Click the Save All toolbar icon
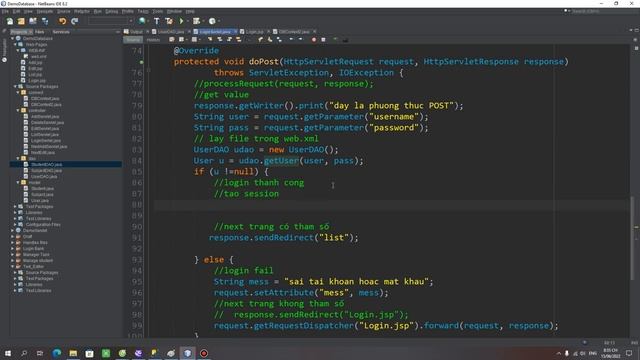This screenshot has height=360, width=640. [44, 21]
